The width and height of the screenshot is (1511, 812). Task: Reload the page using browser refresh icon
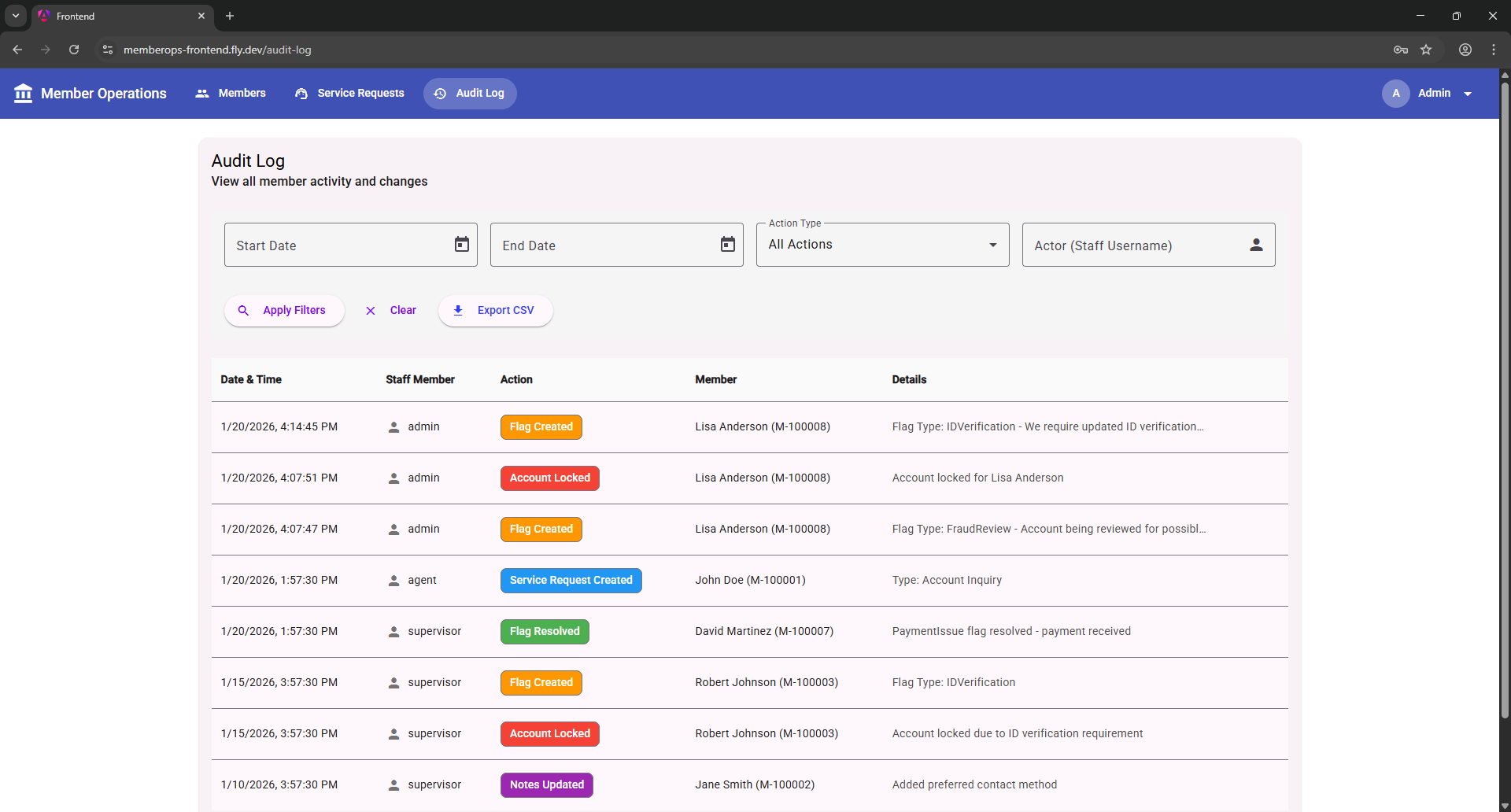pos(74,50)
